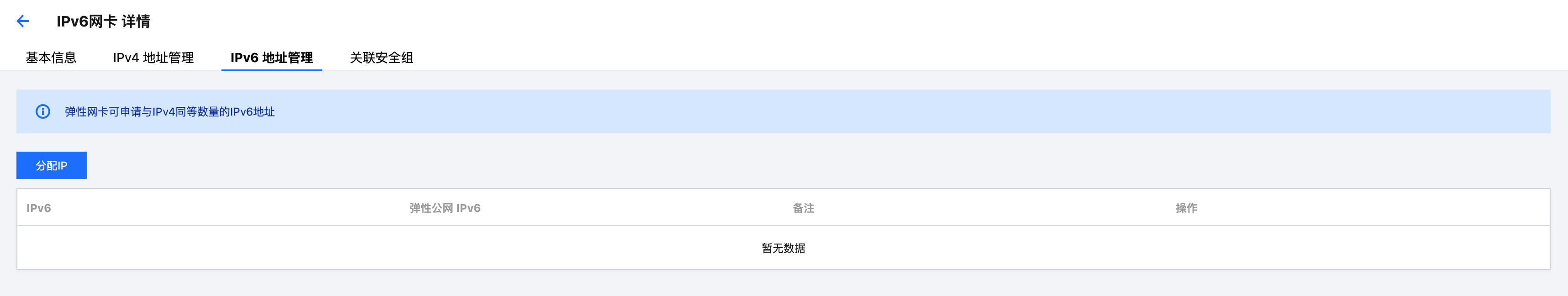Switch to IPv4 地址管理 tab
The width and height of the screenshot is (1568, 296).
click(x=153, y=57)
